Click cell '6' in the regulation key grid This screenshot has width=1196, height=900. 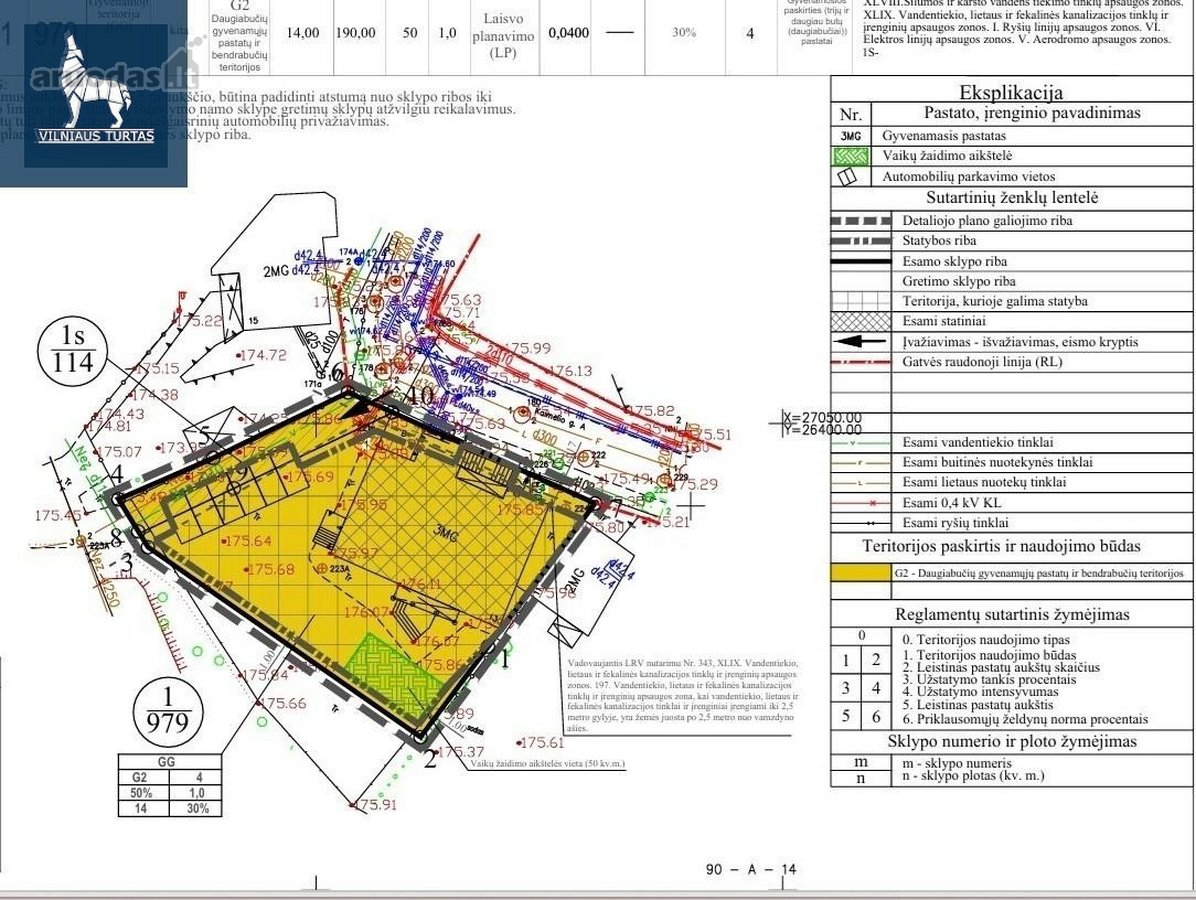click(x=876, y=716)
